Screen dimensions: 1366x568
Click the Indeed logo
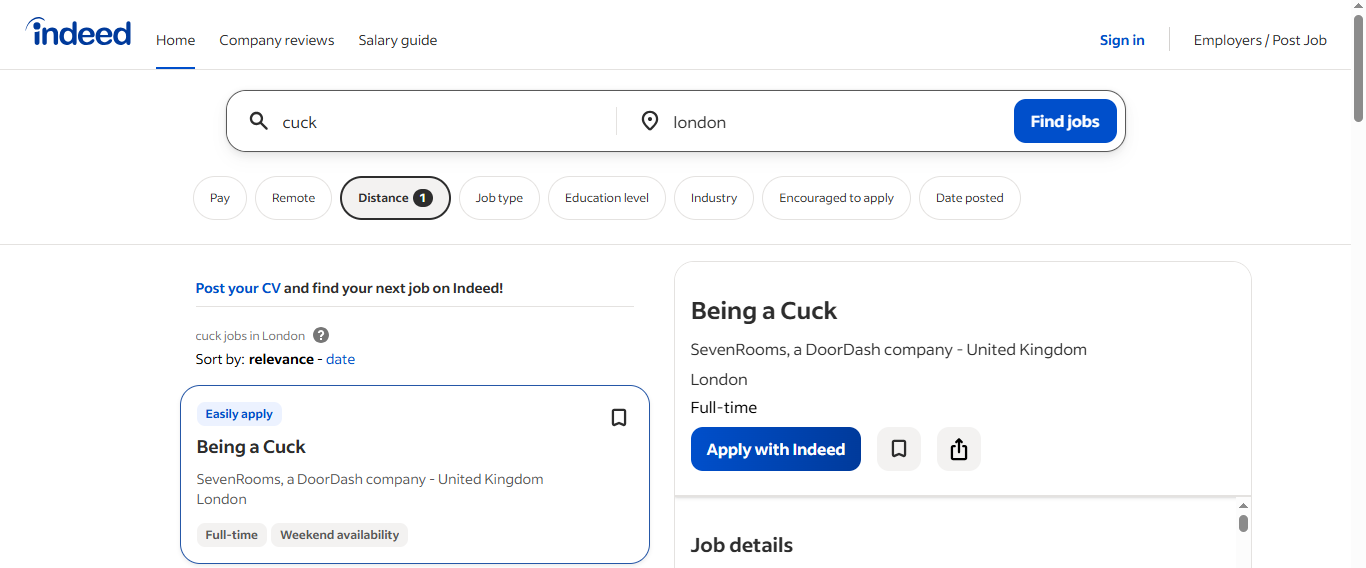click(78, 34)
